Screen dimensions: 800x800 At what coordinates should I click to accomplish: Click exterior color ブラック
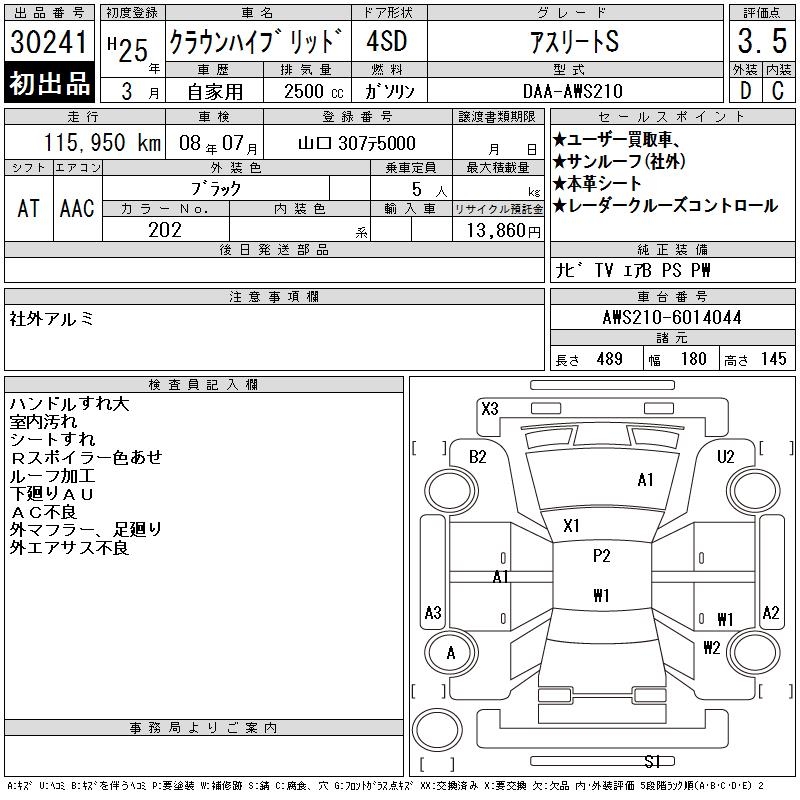pyautogui.click(x=216, y=189)
